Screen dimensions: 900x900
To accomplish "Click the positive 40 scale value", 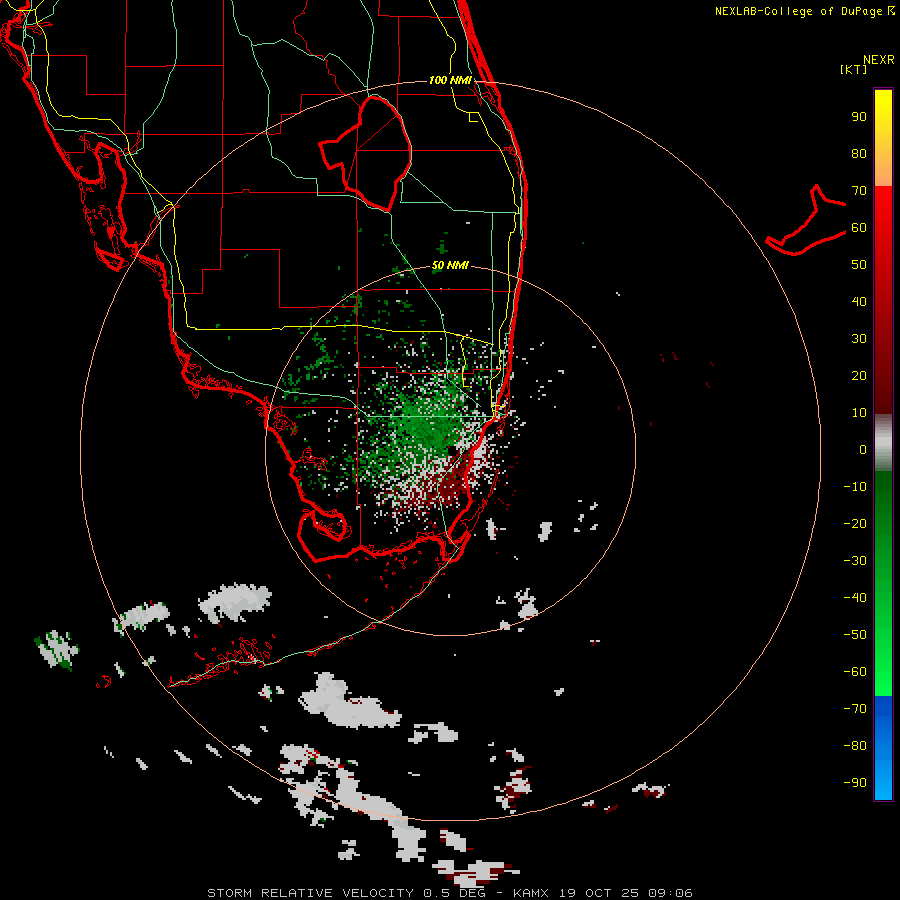I will [x=859, y=301].
